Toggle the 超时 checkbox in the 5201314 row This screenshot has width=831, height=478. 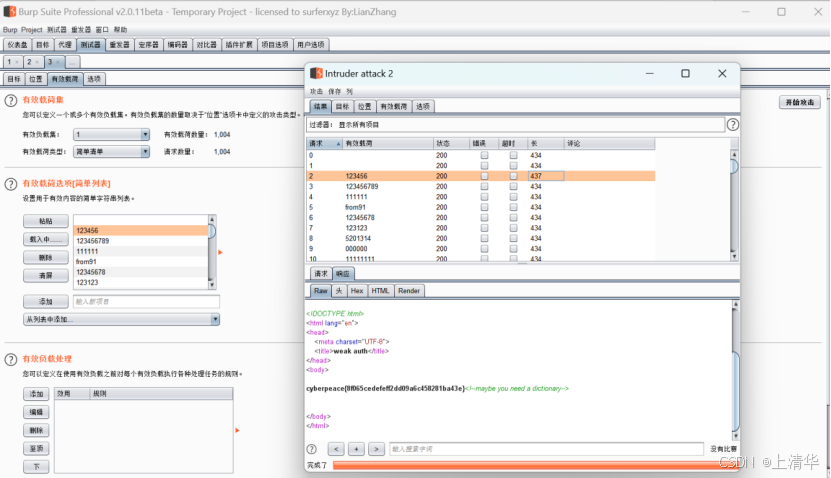click(x=513, y=238)
